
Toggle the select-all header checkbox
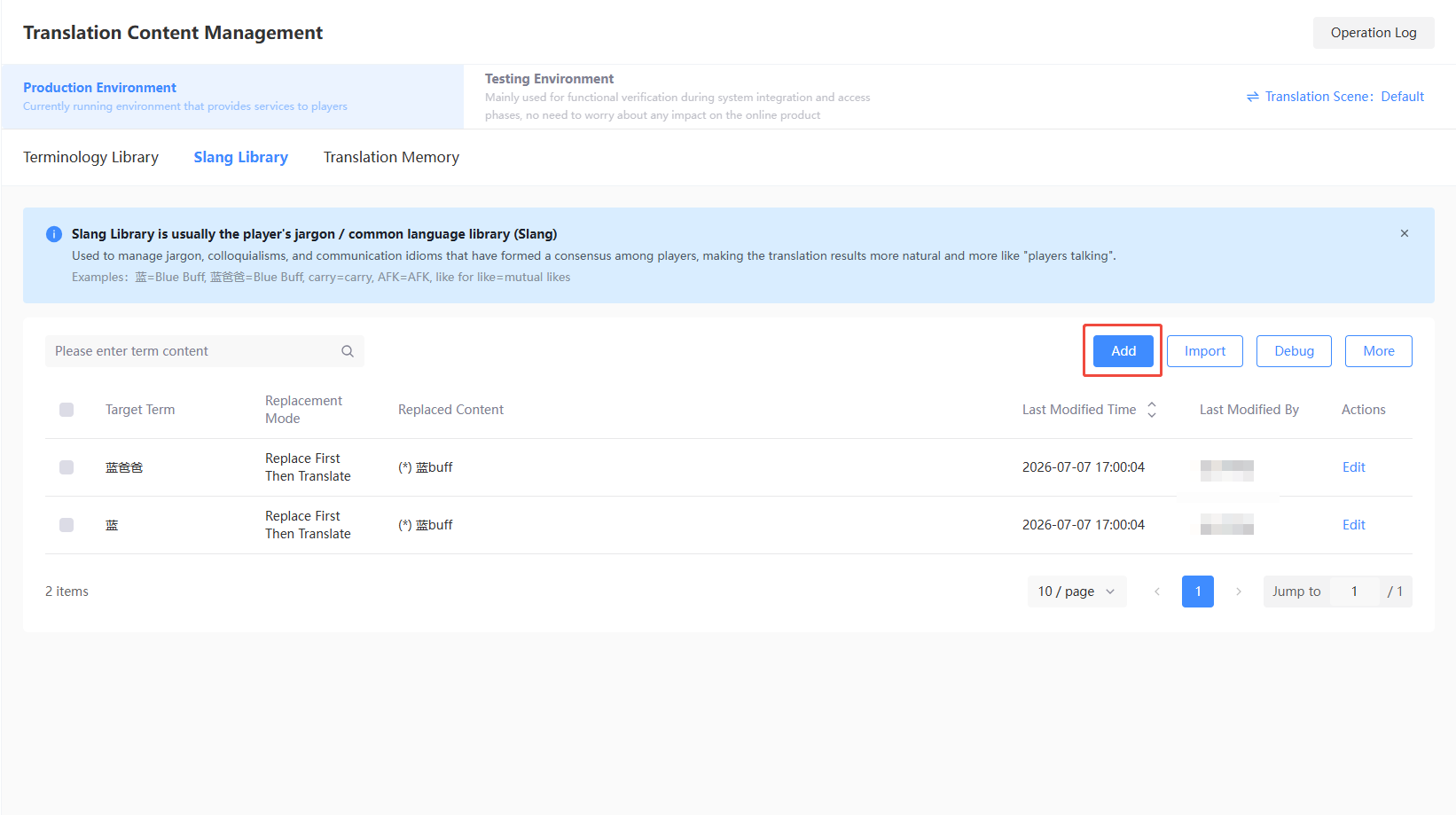[x=67, y=410]
